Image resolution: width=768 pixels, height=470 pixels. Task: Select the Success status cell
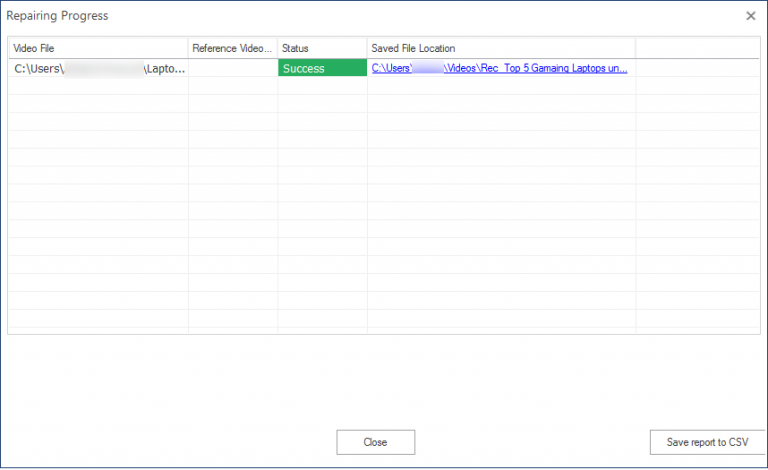point(322,68)
